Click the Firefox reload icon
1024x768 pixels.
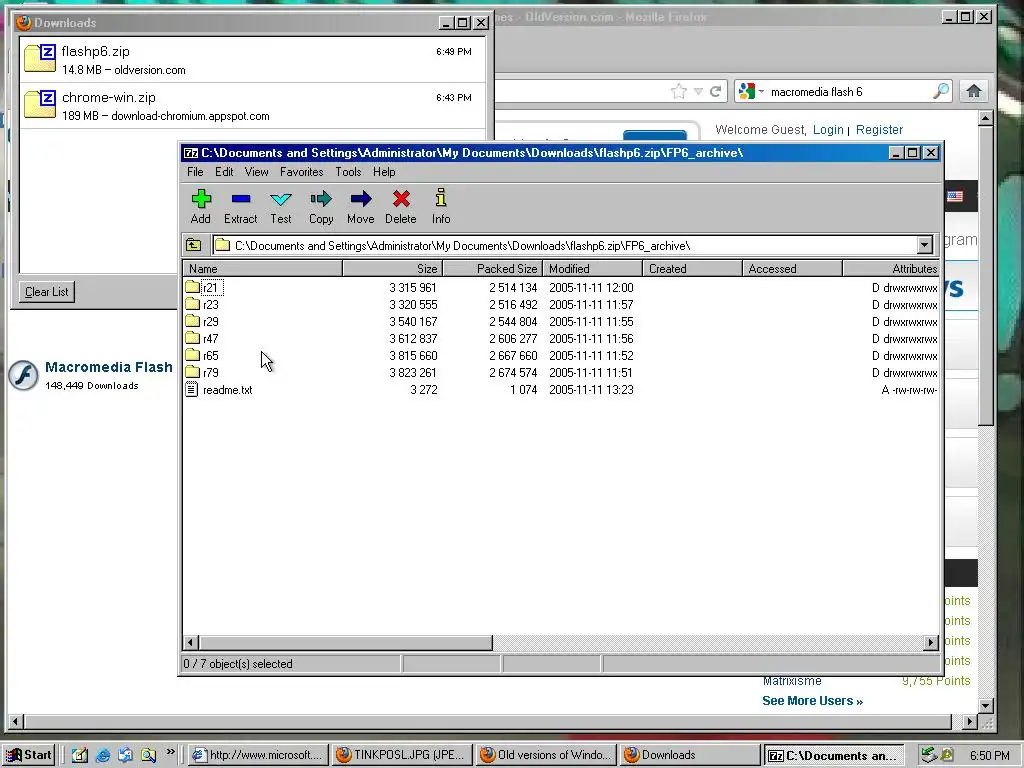point(716,91)
